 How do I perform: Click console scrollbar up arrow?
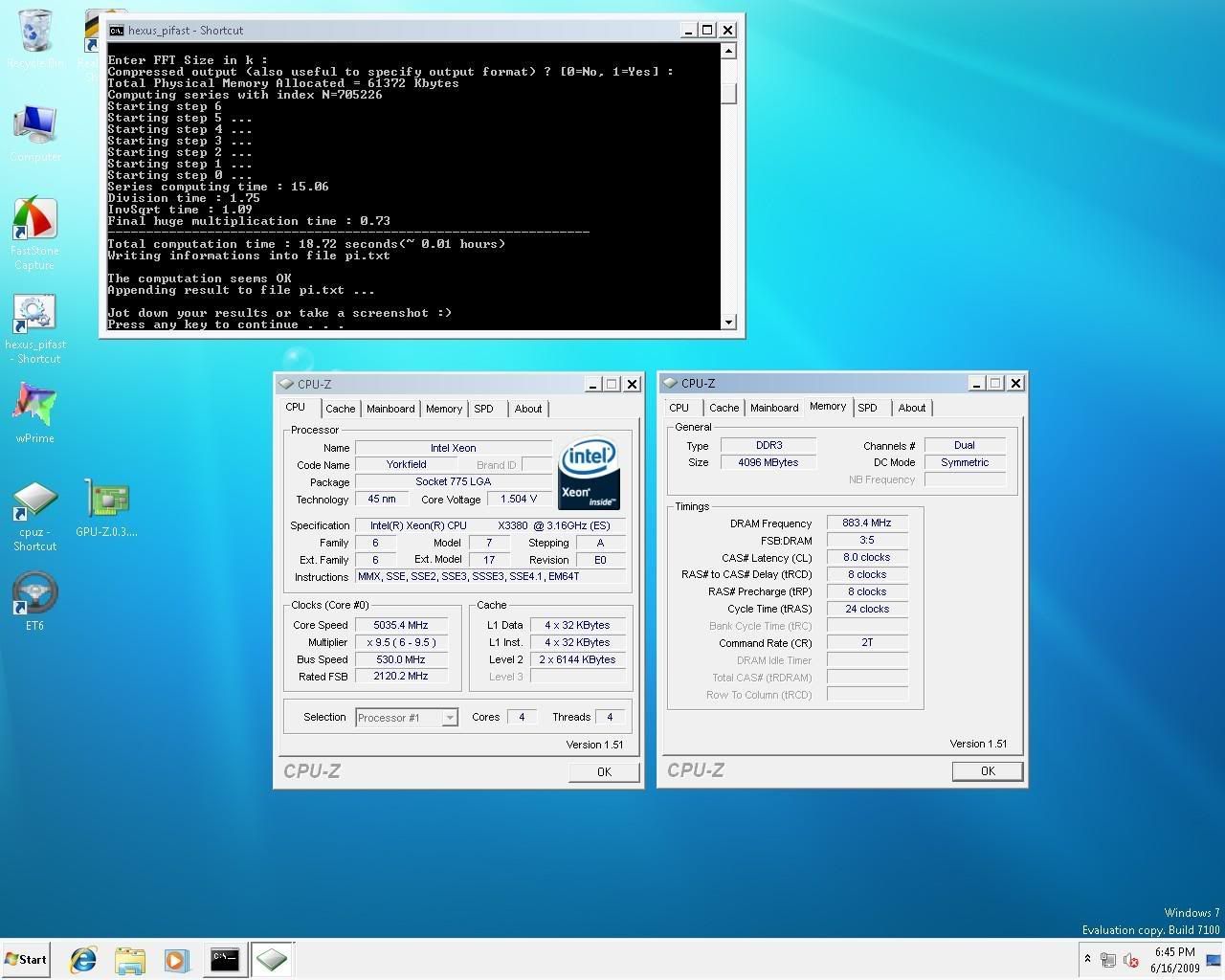[x=728, y=51]
